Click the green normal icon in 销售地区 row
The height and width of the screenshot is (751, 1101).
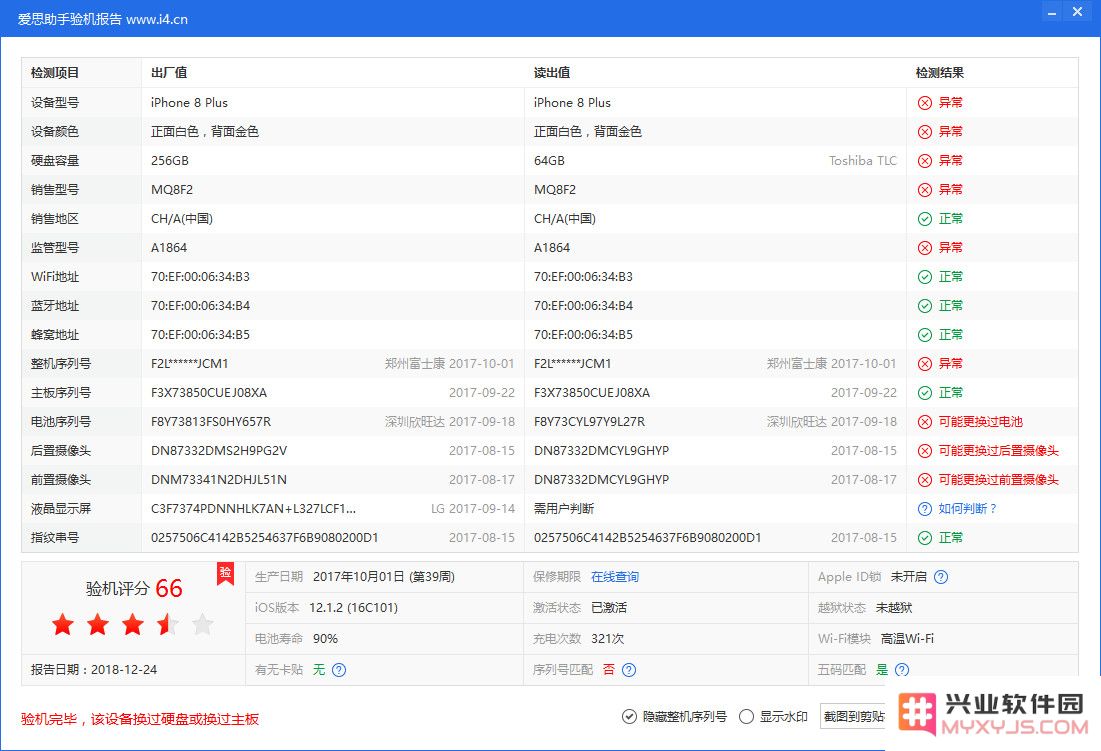point(925,219)
